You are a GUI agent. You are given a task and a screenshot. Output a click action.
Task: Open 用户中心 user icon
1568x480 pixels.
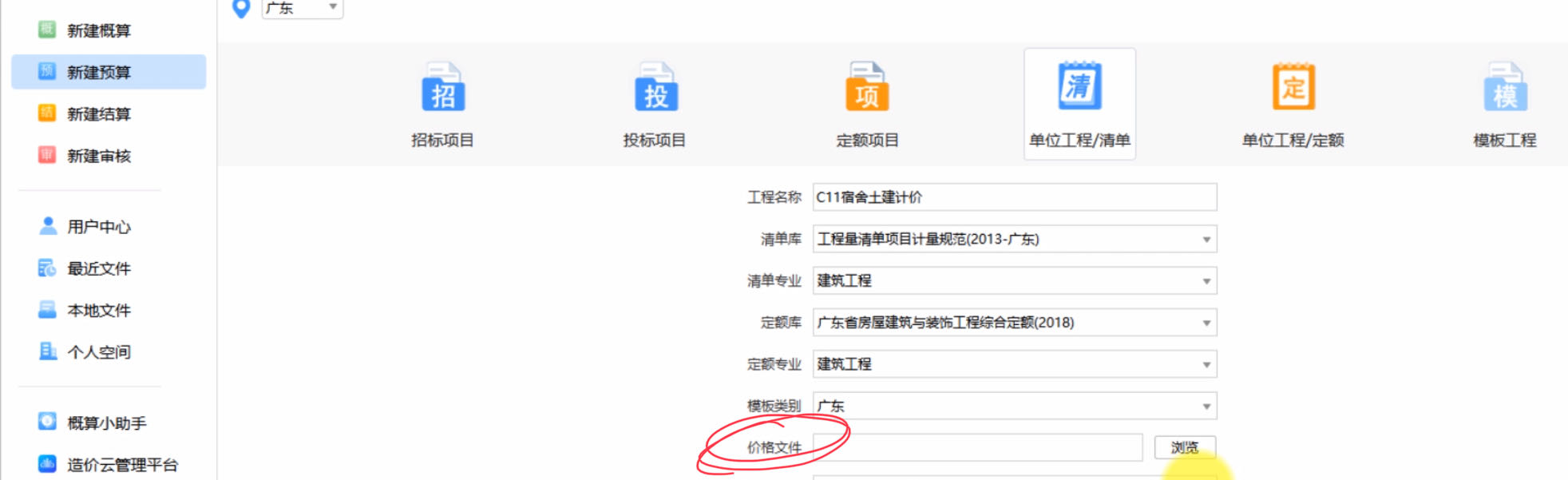48,226
